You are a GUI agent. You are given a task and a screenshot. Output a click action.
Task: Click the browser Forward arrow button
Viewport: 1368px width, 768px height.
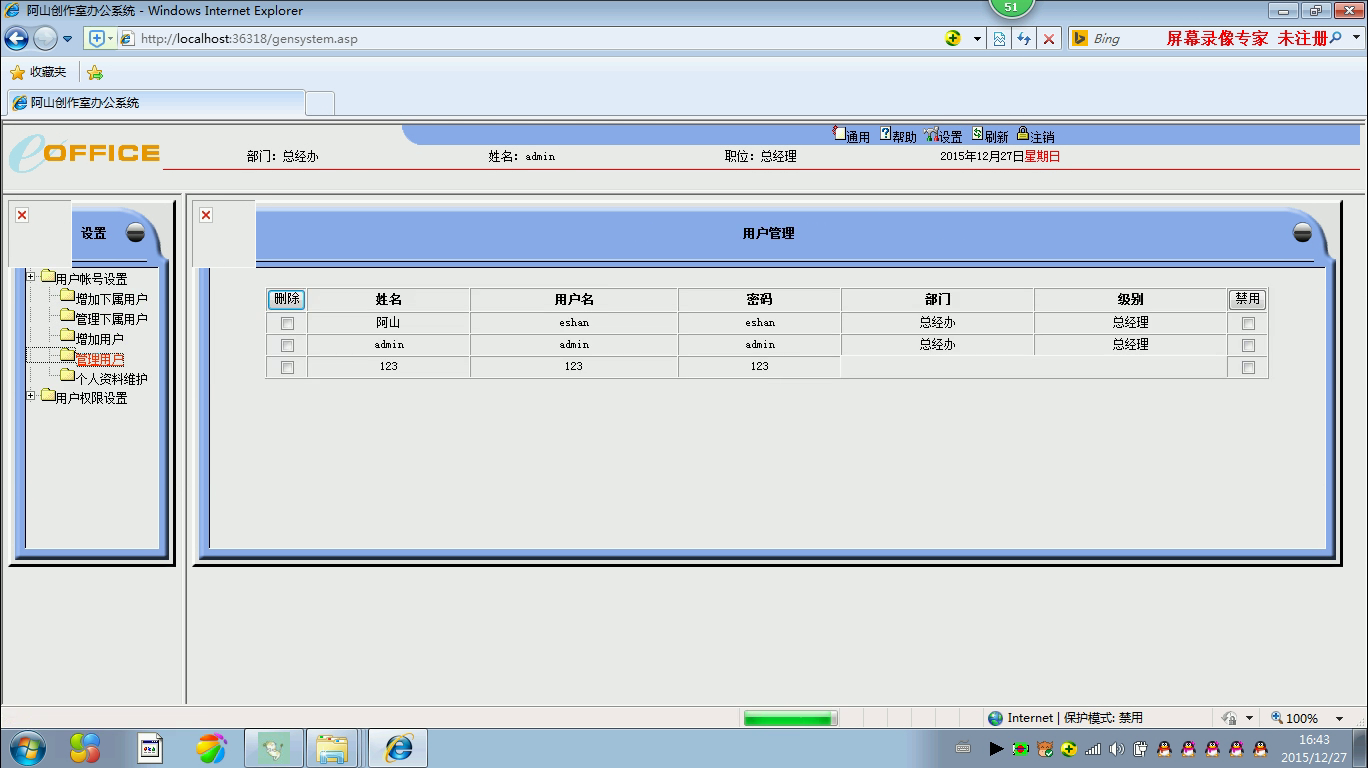point(45,39)
